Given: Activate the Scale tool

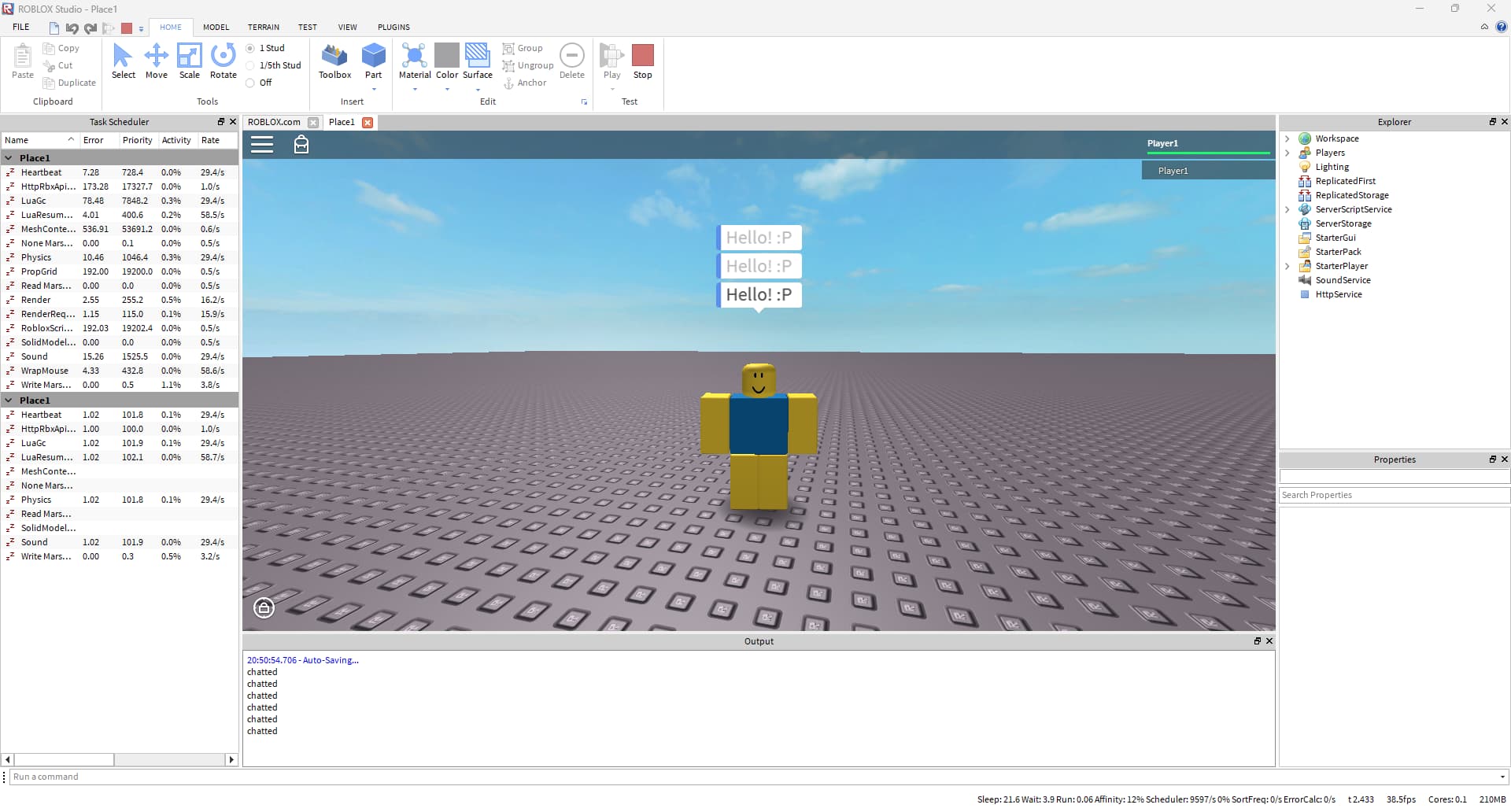Looking at the screenshot, I should click(190, 61).
